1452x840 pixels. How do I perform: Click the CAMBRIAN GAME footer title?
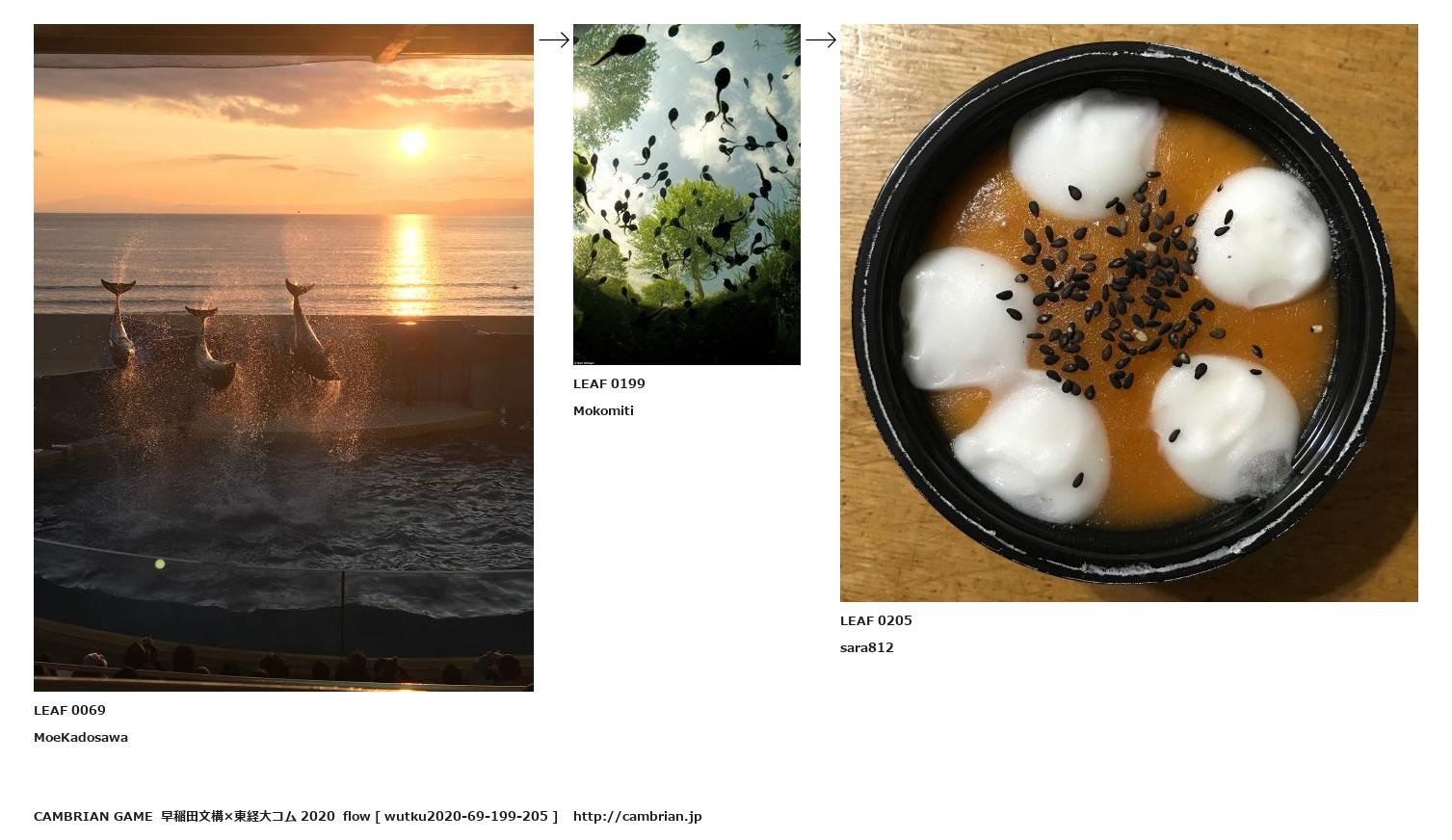93,816
